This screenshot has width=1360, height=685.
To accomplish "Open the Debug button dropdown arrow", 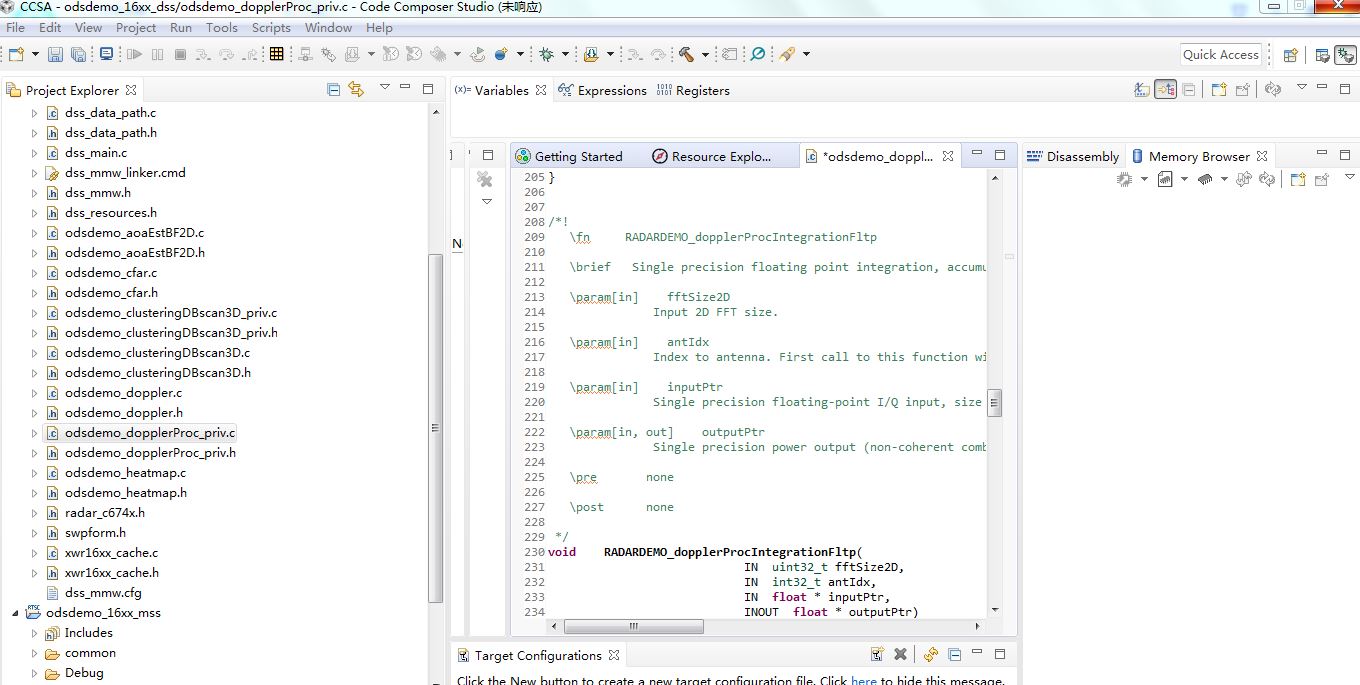I will tap(565, 54).
